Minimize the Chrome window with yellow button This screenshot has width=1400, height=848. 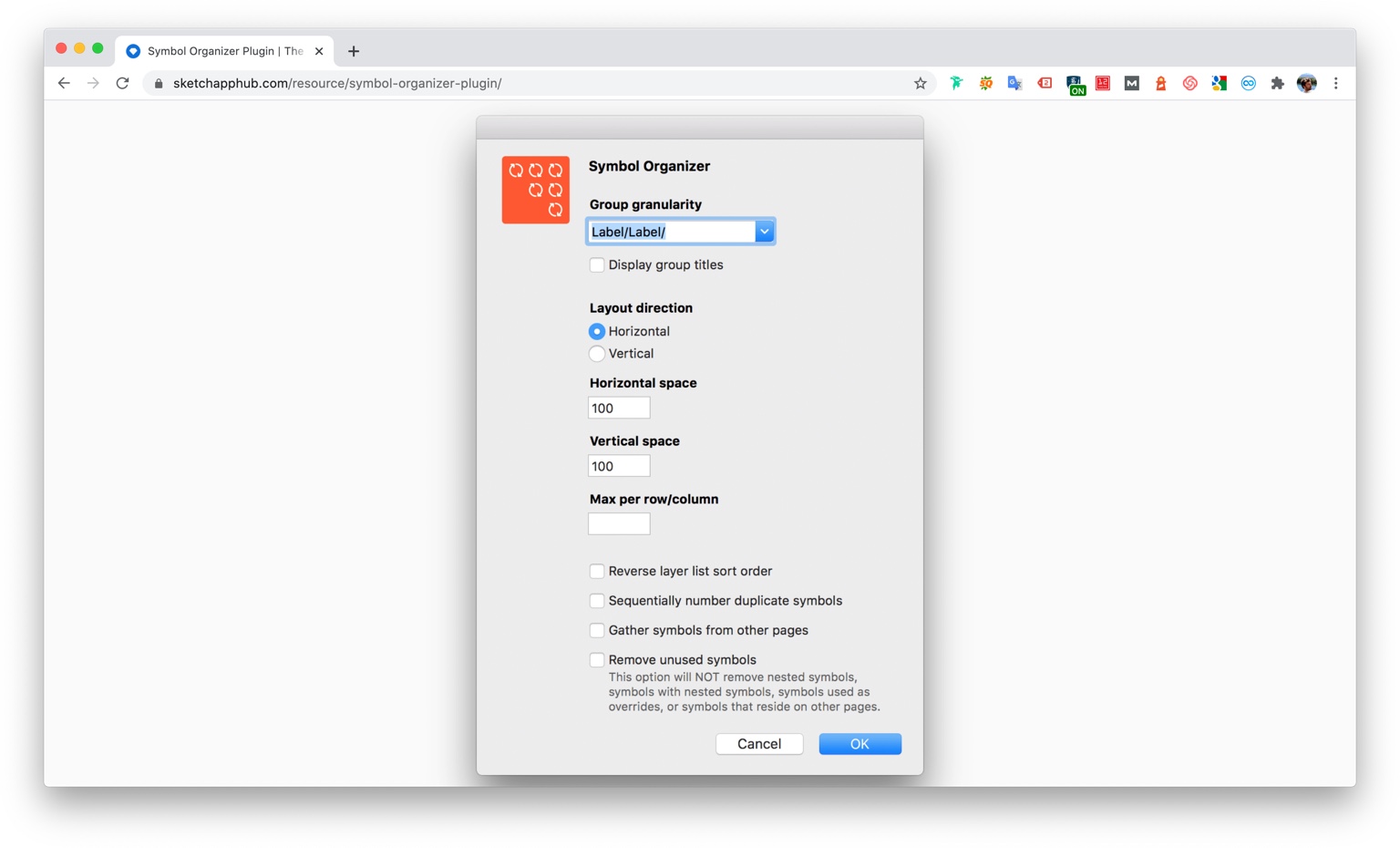pos(79,48)
